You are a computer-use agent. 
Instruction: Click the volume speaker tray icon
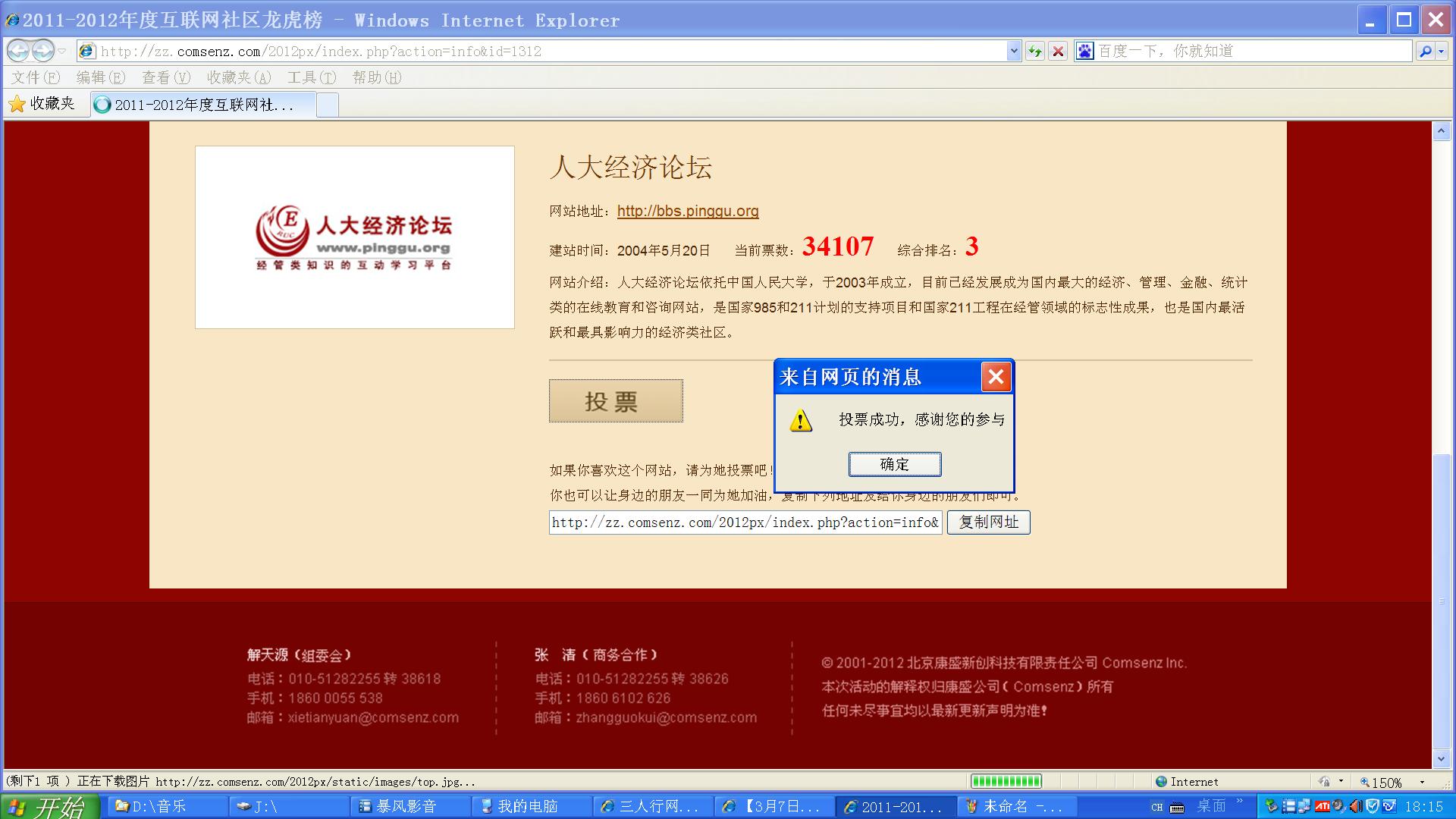pyautogui.click(x=1355, y=806)
